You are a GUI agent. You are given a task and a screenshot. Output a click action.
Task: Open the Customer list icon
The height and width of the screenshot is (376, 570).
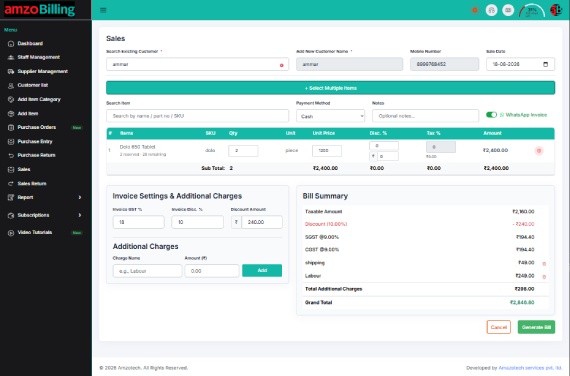[x=11, y=85]
